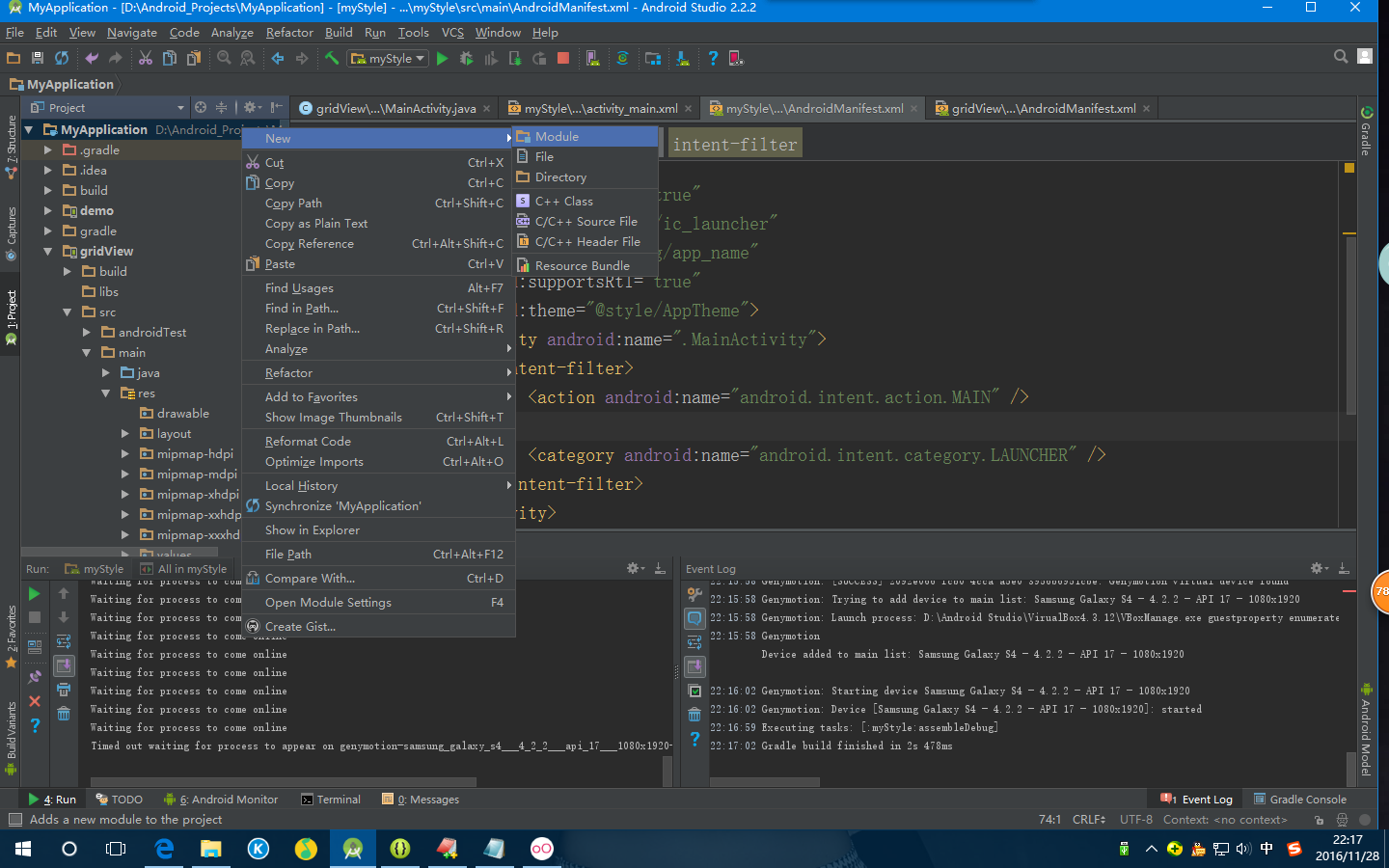
Task: Click the Save All toolbar icon
Action: [x=38, y=59]
